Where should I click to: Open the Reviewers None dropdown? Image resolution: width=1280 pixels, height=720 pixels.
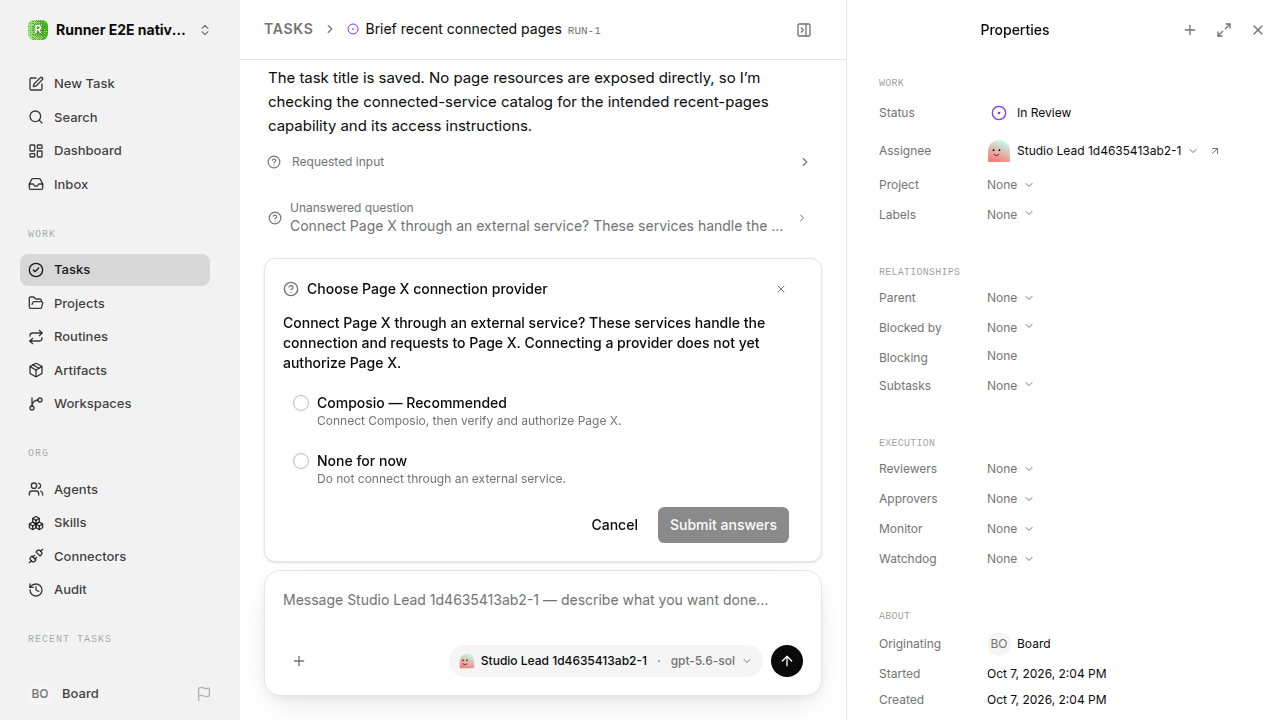pos(1010,469)
